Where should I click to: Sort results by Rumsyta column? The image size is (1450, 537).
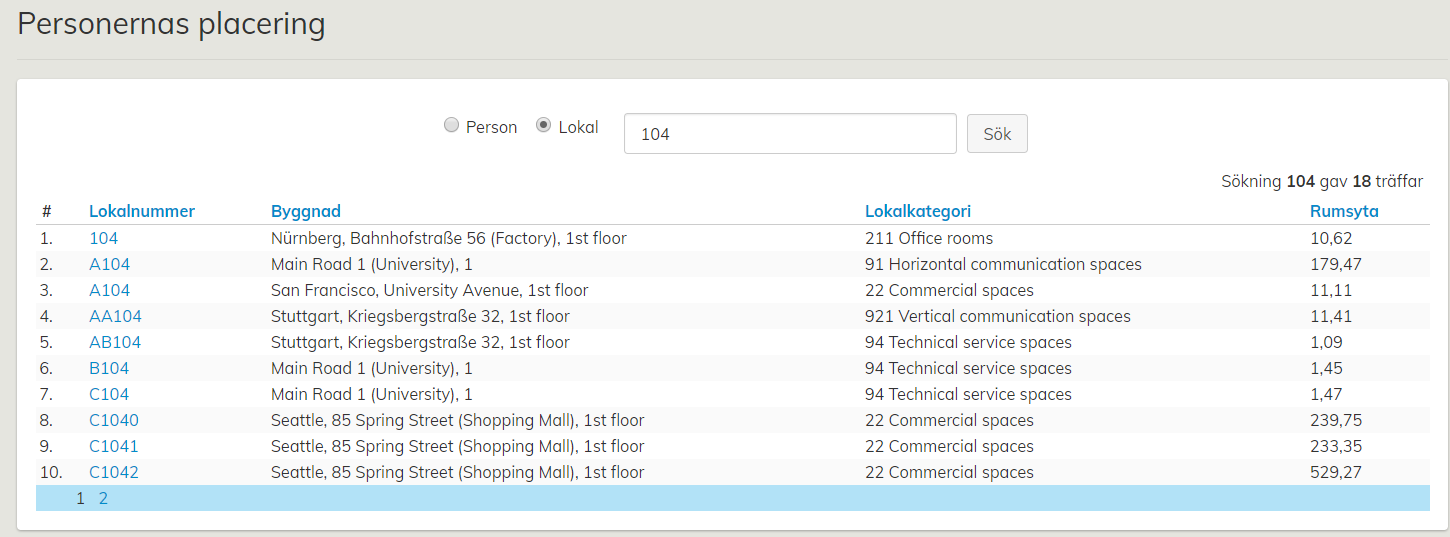coord(1343,211)
